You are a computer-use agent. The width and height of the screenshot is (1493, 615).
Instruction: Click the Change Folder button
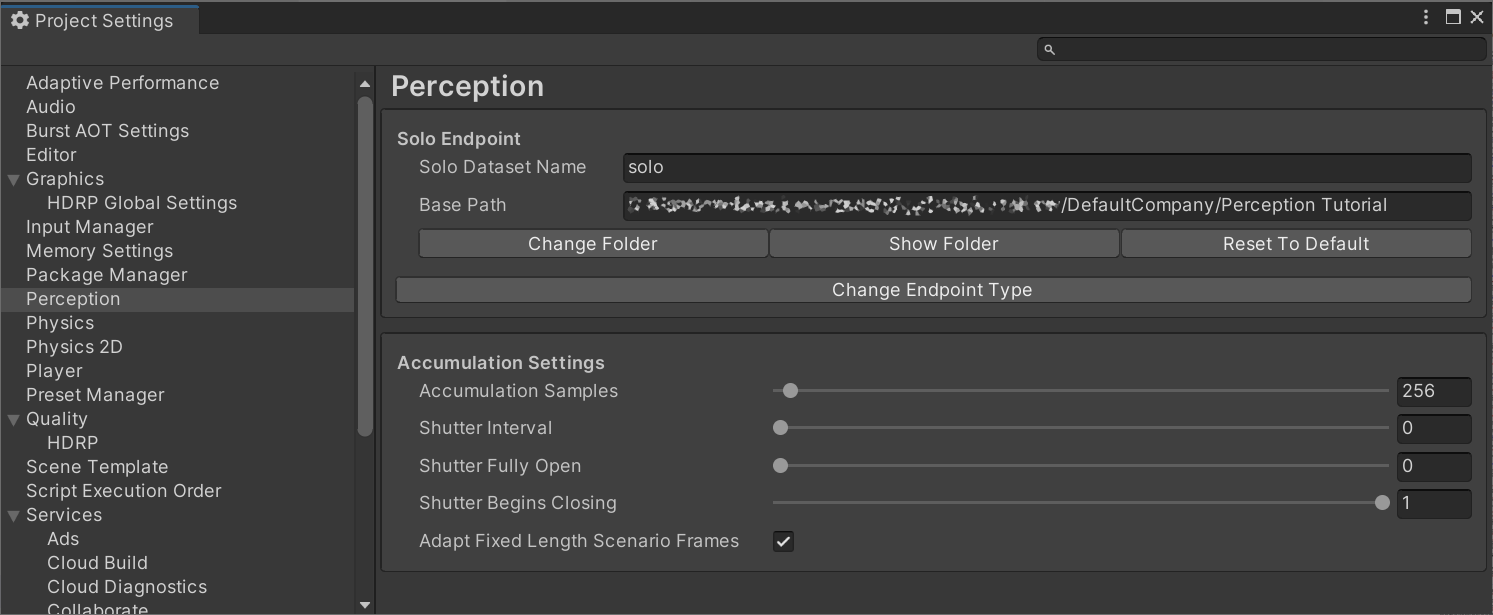pos(593,244)
